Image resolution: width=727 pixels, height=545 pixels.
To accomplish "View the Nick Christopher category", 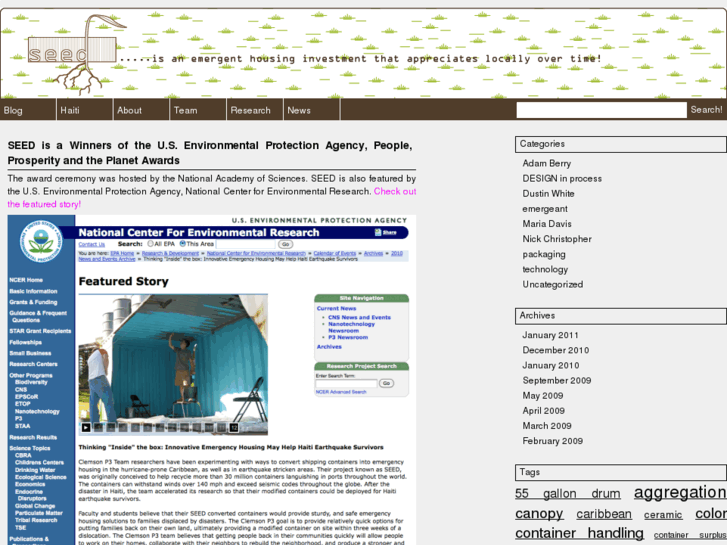I will 557,239.
